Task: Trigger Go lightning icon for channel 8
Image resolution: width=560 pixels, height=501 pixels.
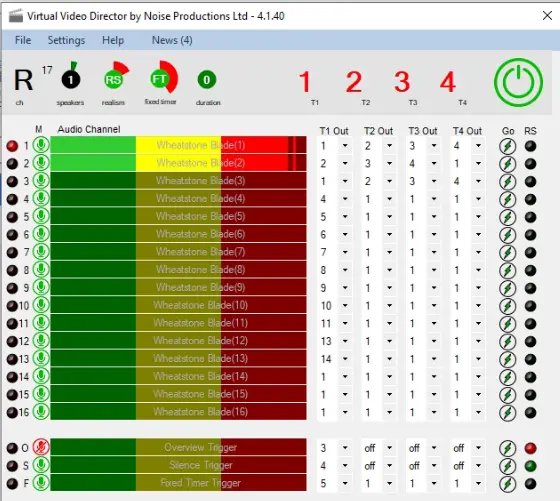Action: click(508, 270)
